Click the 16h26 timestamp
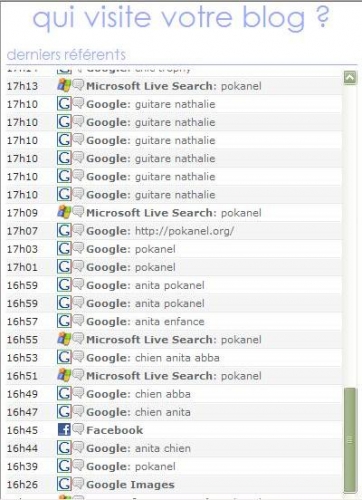The height and width of the screenshot is (500, 362). point(22,485)
